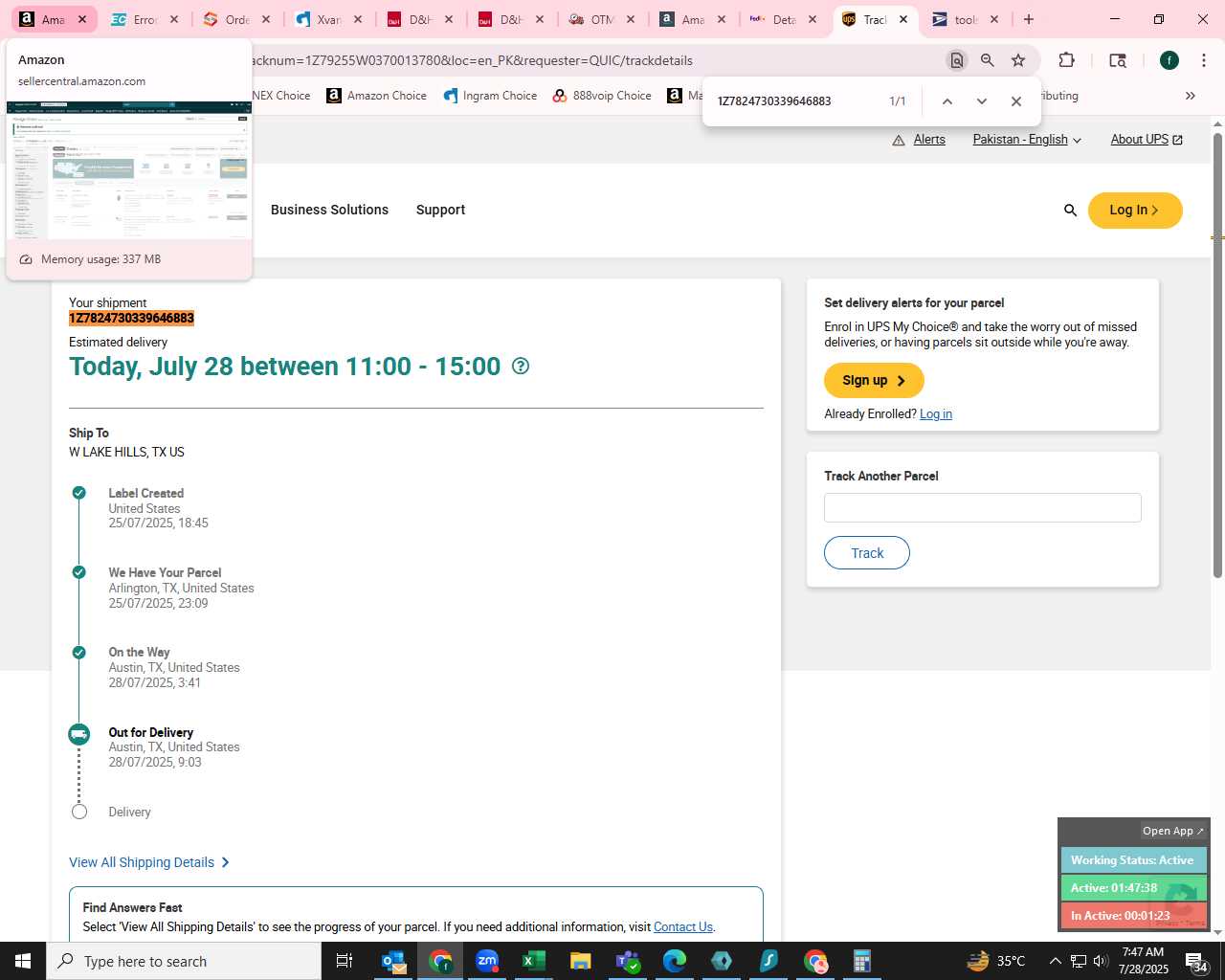Click the zoom magnifier icon in address bar
1225x980 pixels.
(x=988, y=60)
